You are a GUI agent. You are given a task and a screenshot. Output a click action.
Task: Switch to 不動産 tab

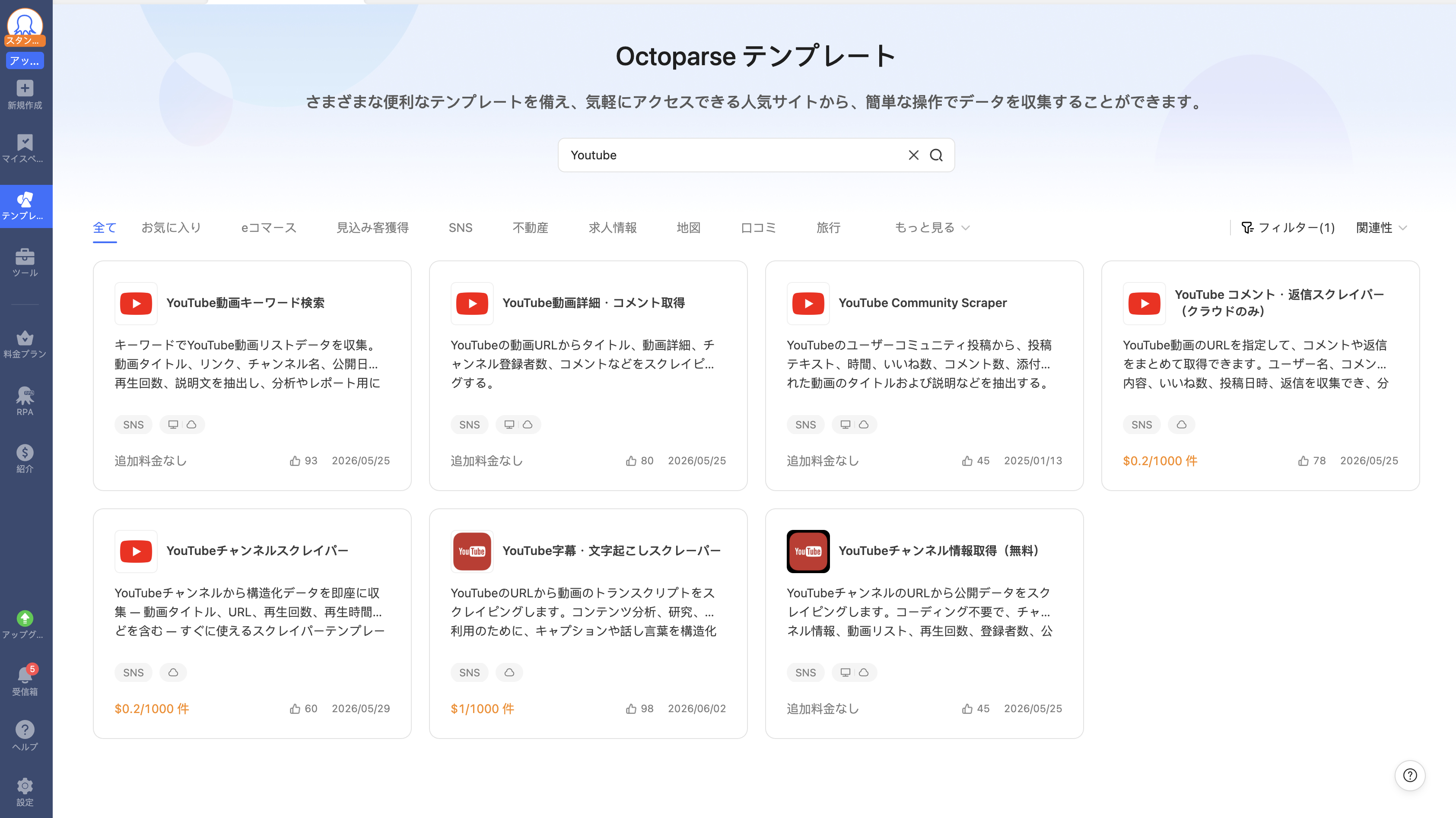click(x=530, y=228)
